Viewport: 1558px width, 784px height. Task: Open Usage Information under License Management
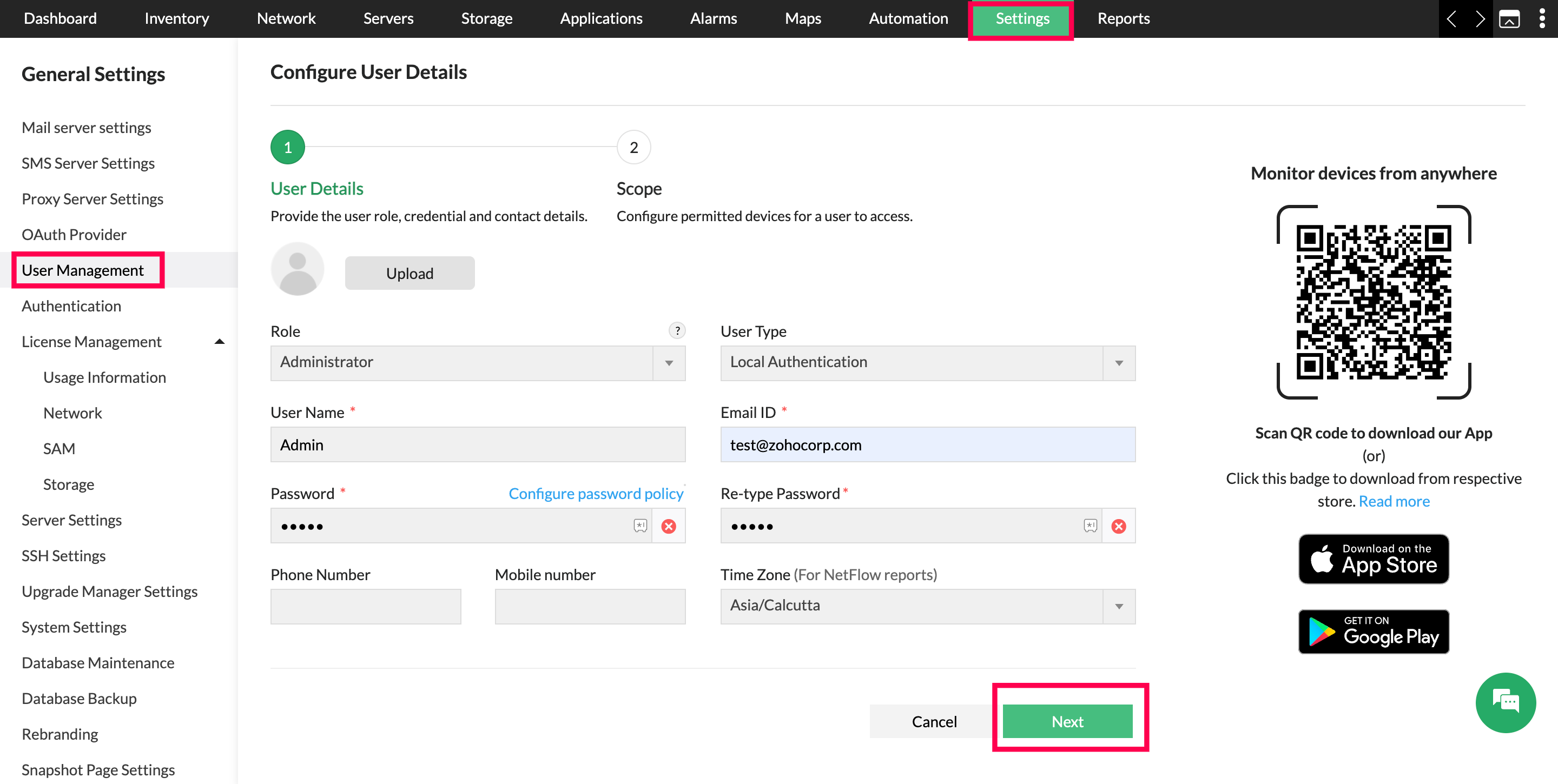click(104, 377)
